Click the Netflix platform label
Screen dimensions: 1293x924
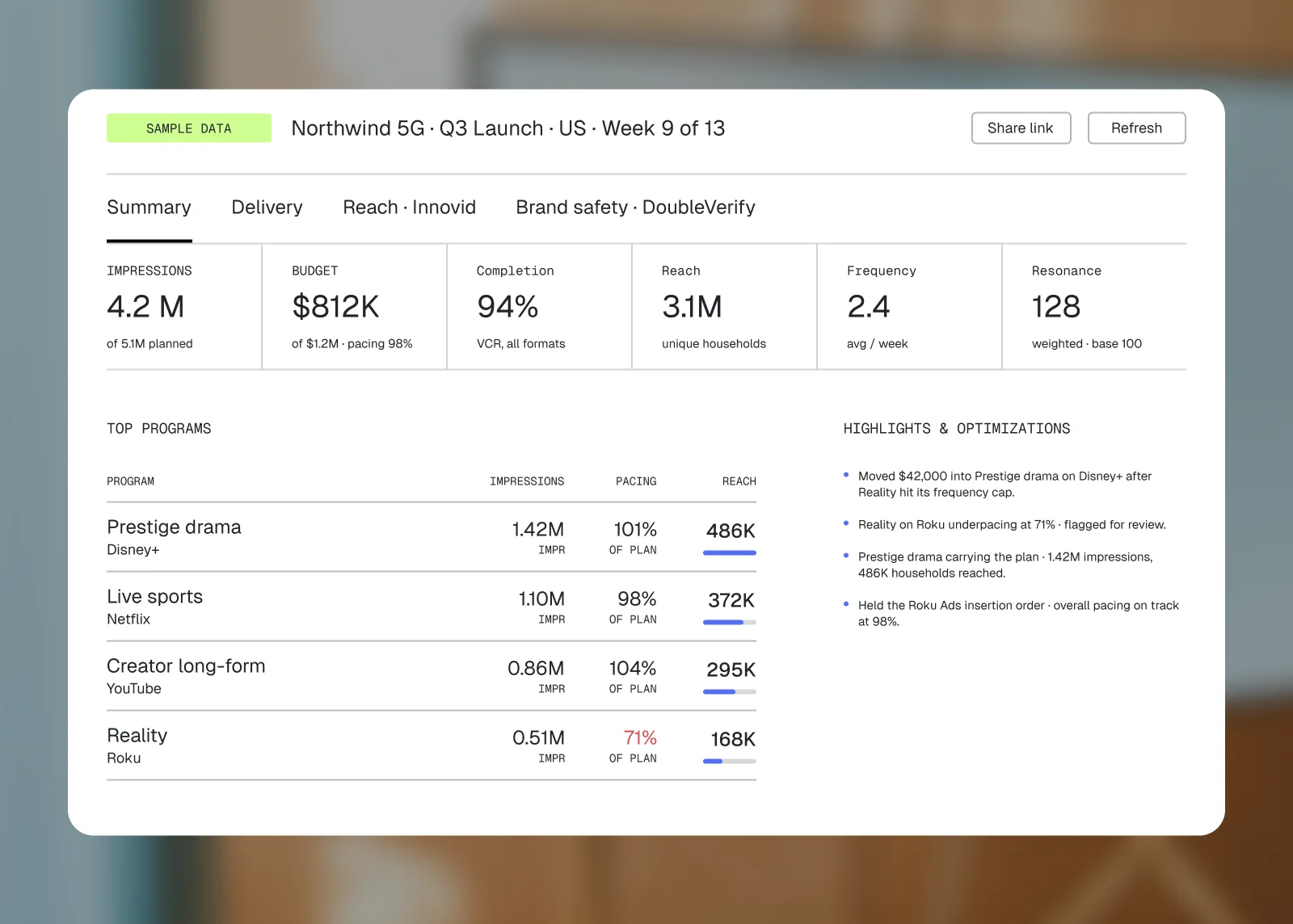click(128, 619)
